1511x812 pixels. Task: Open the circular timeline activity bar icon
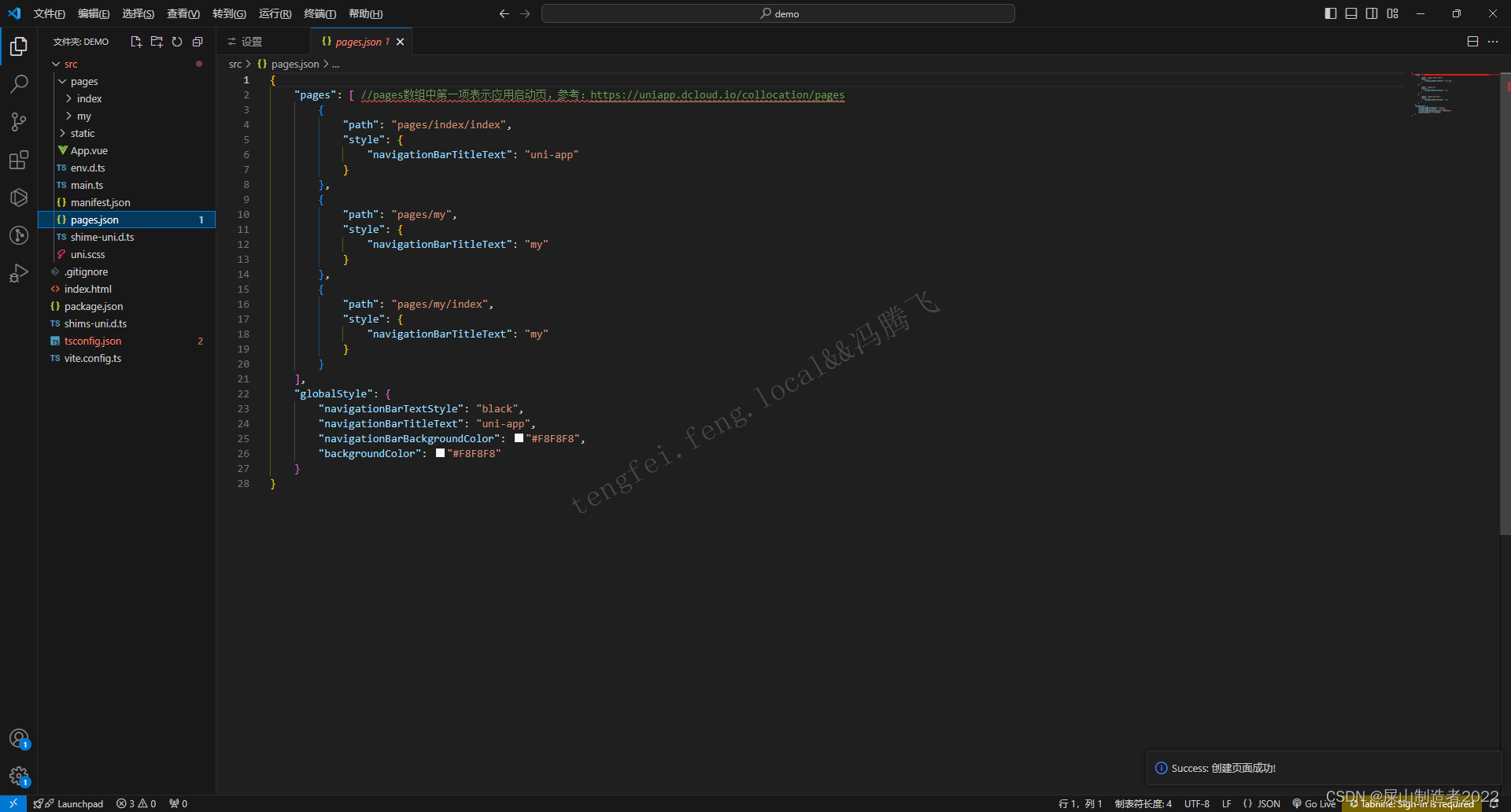click(x=19, y=235)
